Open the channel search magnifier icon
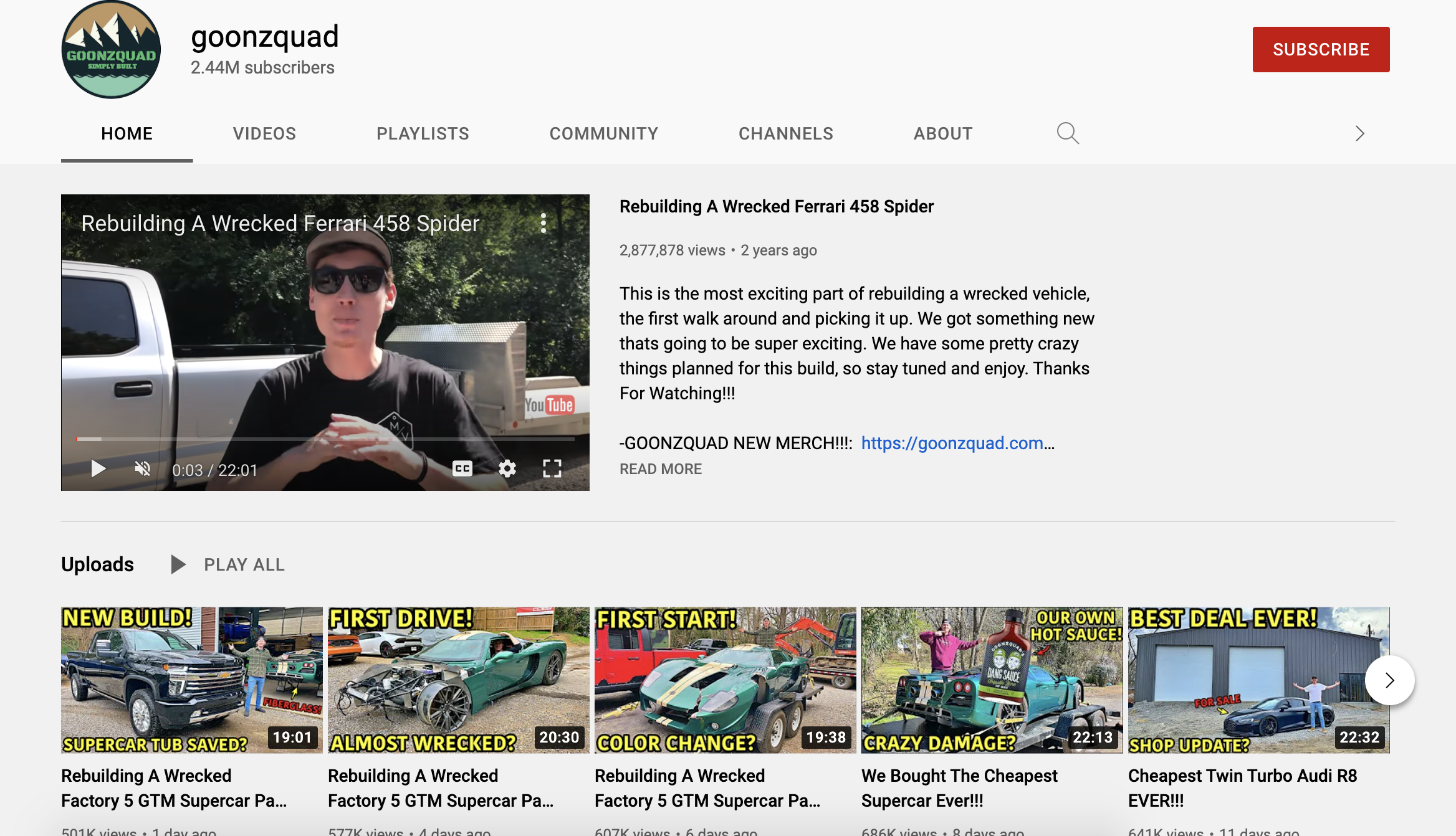The height and width of the screenshot is (836, 1456). pos(1068,133)
